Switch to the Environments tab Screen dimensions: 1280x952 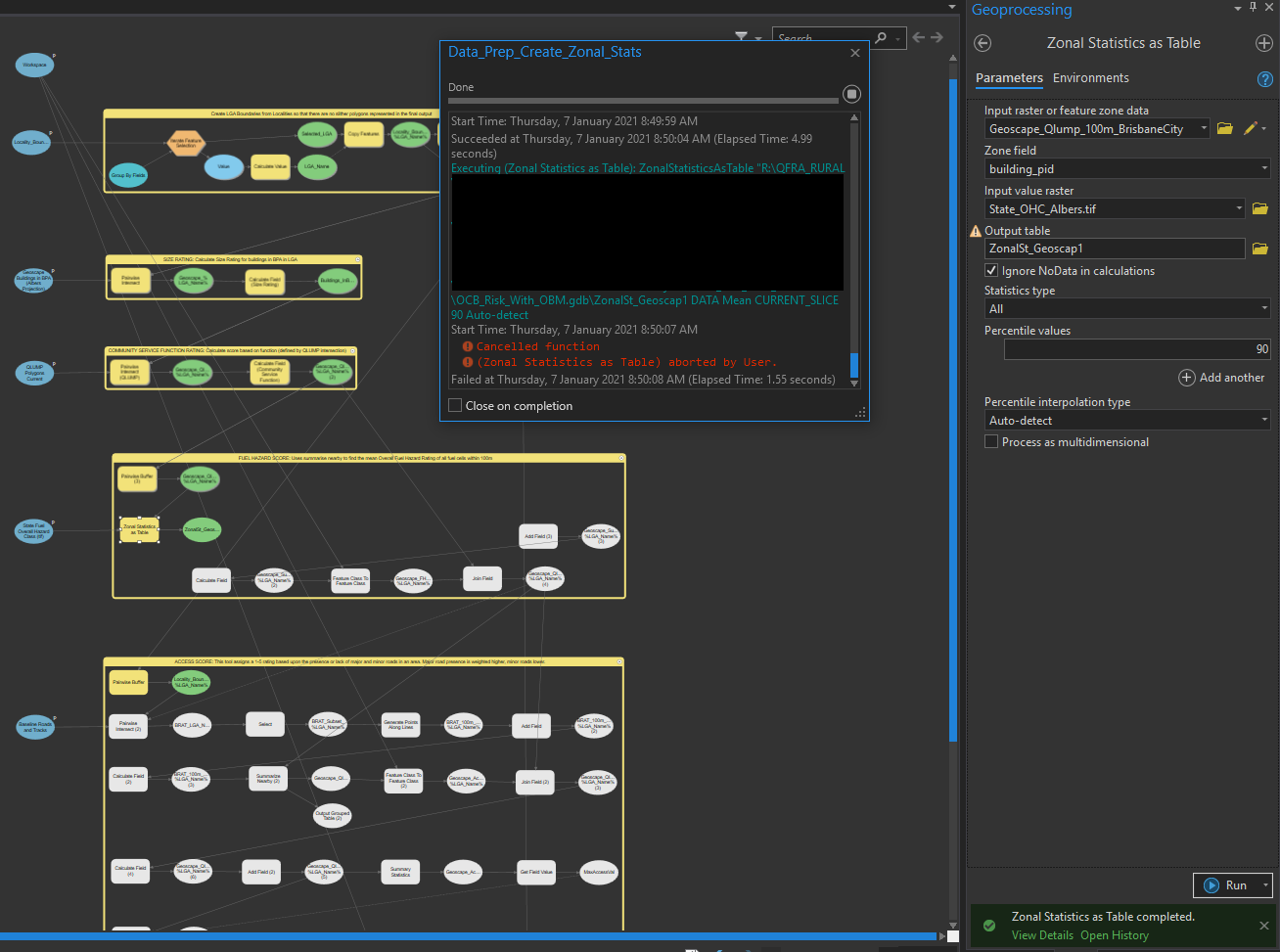point(1090,78)
